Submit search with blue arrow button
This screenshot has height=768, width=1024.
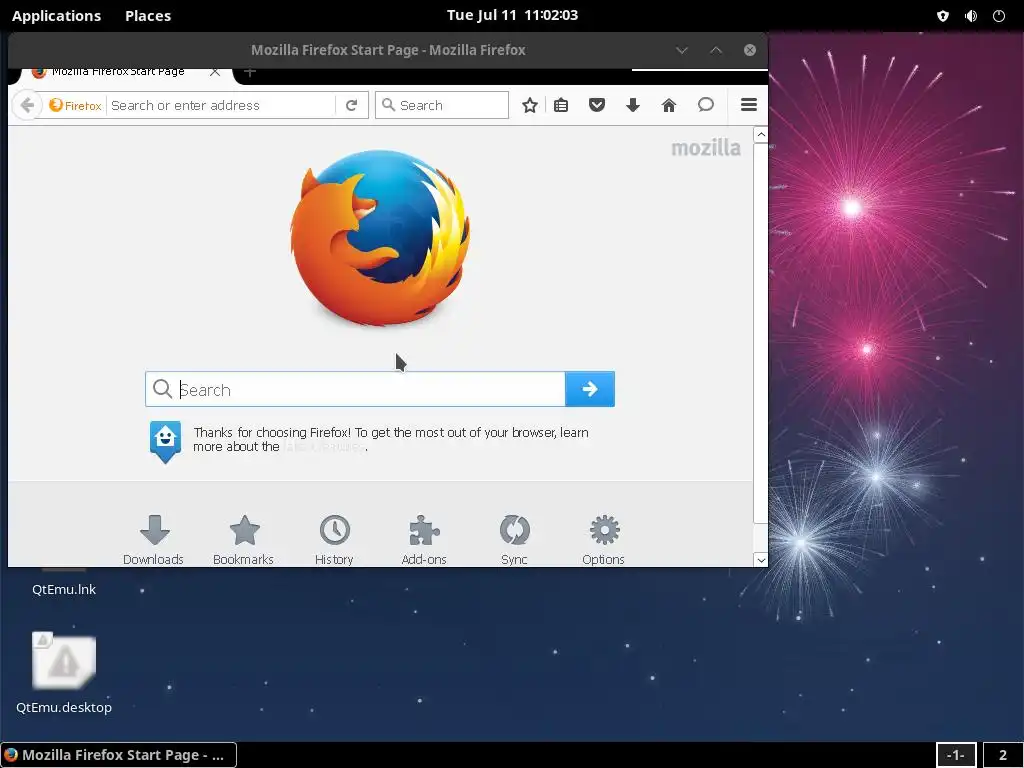point(590,389)
